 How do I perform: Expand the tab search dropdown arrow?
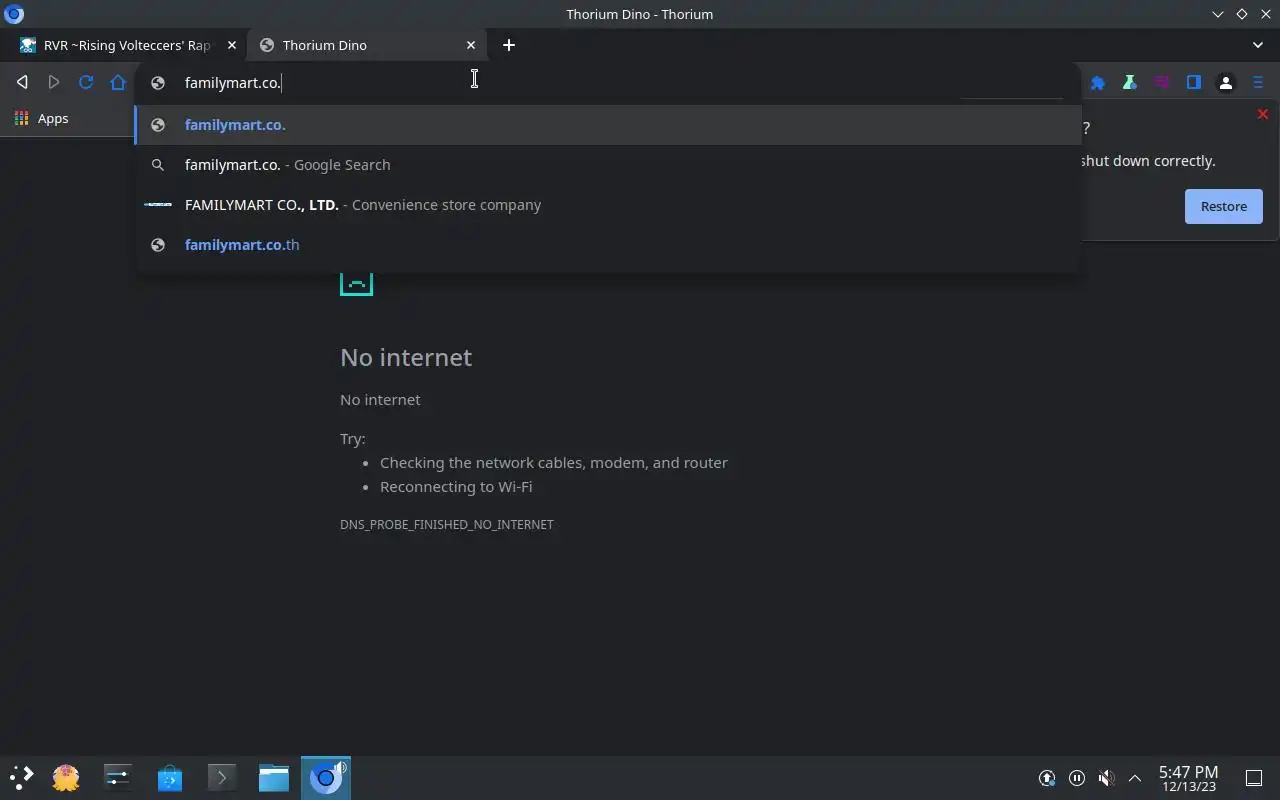point(1258,45)
